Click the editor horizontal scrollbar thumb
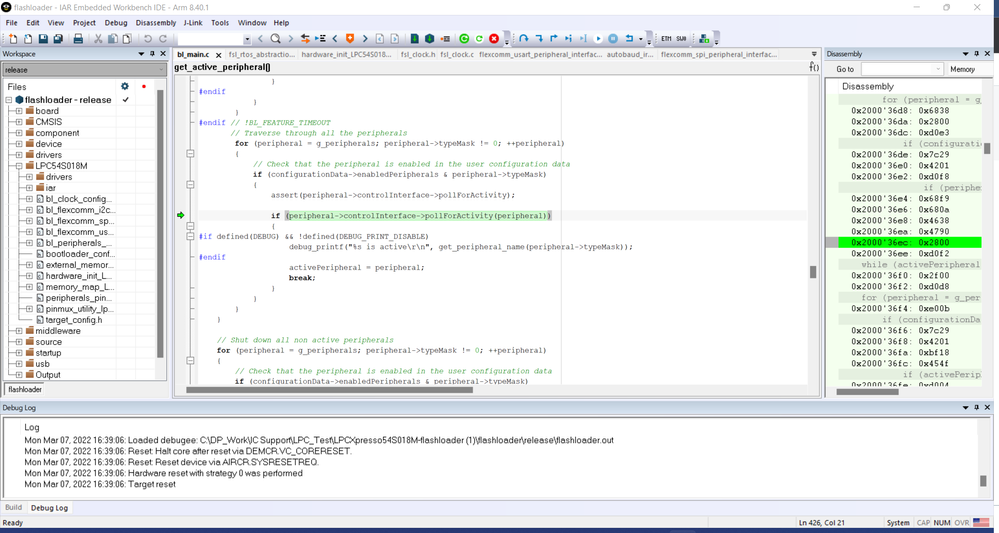 [329, 390]
